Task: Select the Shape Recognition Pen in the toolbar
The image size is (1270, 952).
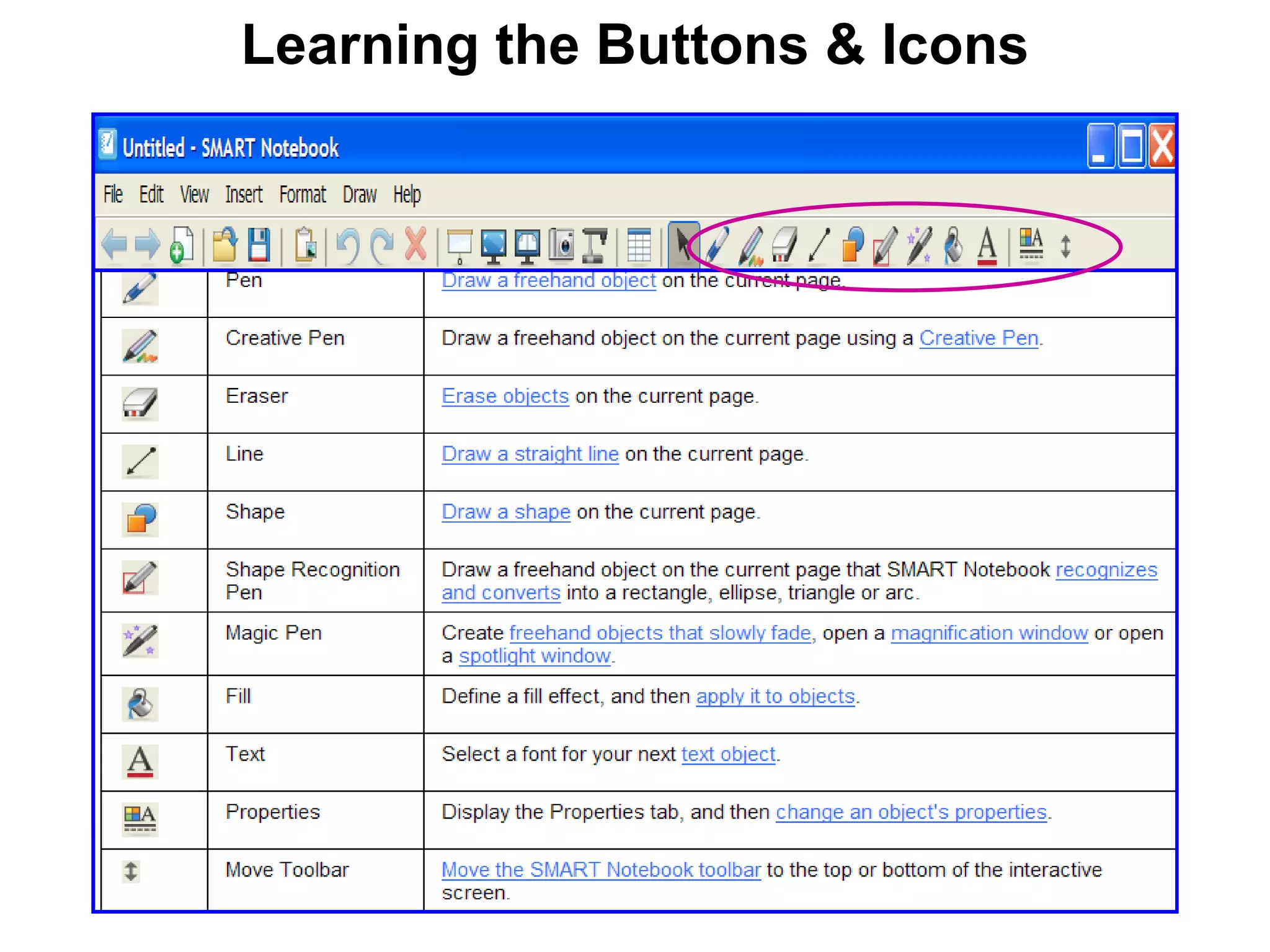Action: 886,246
